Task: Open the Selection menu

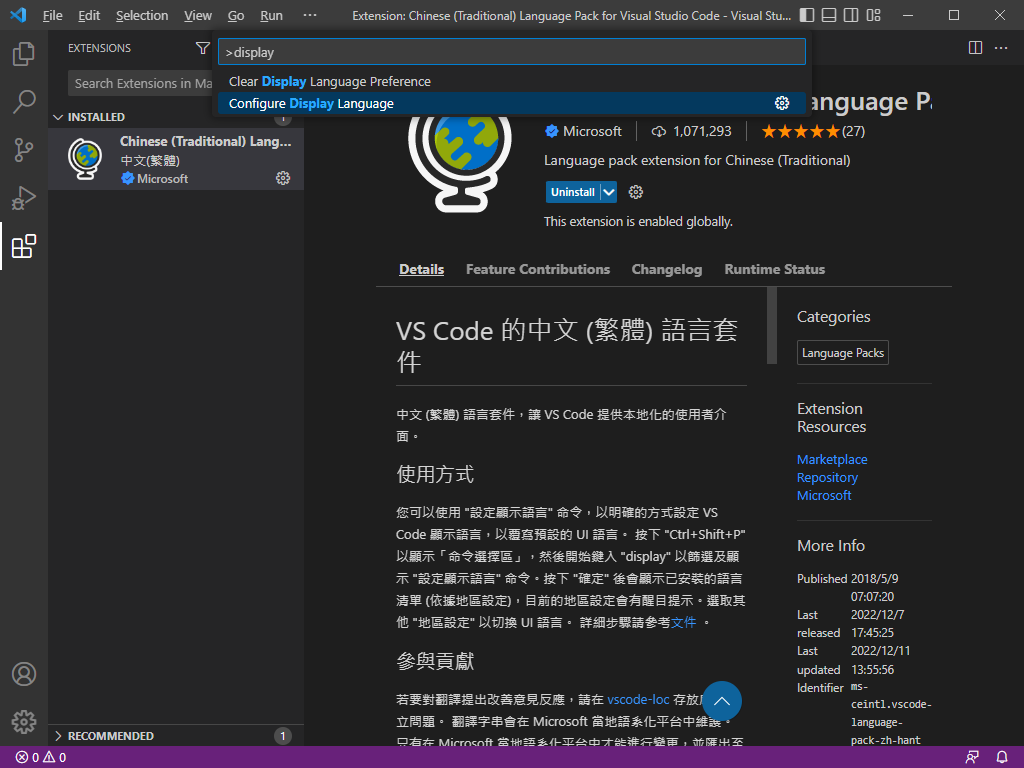Action: [142, 16]
